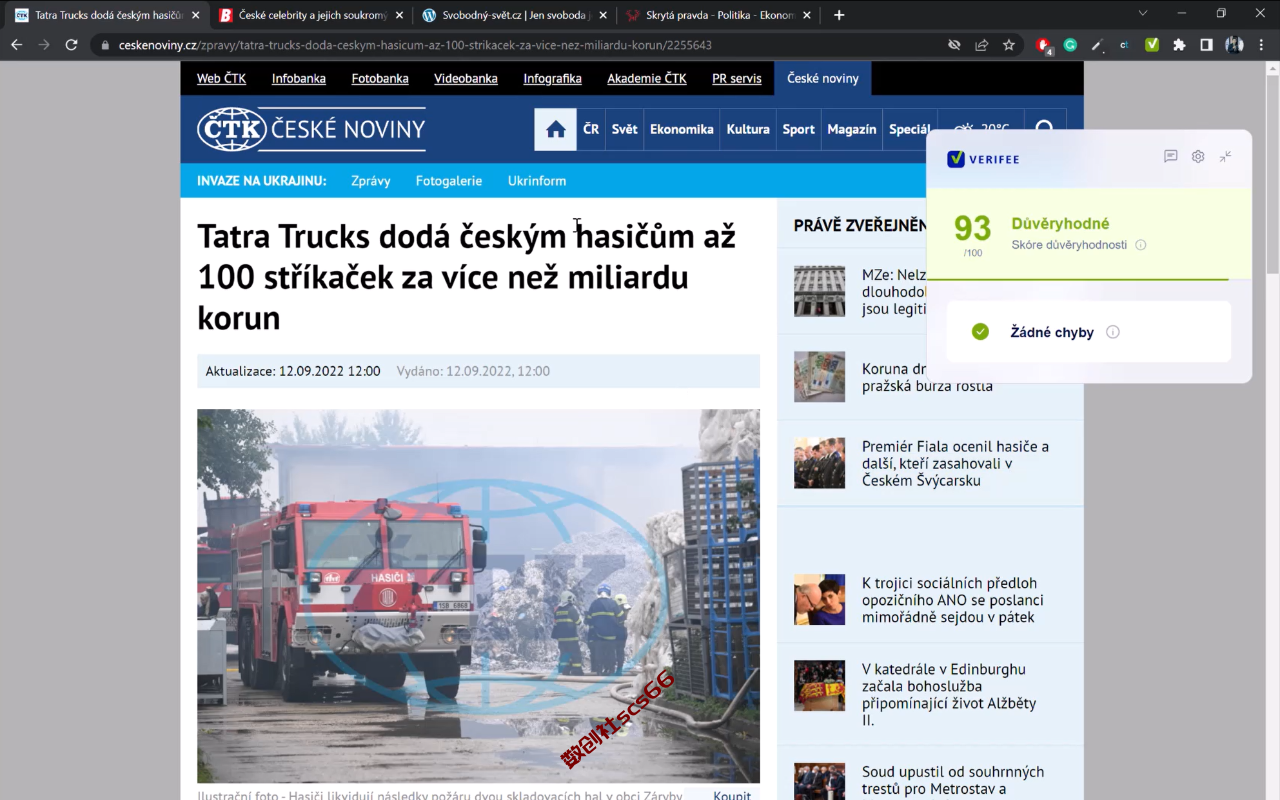
Task: Go to Svět news section
Action: [x=625, y=129]
